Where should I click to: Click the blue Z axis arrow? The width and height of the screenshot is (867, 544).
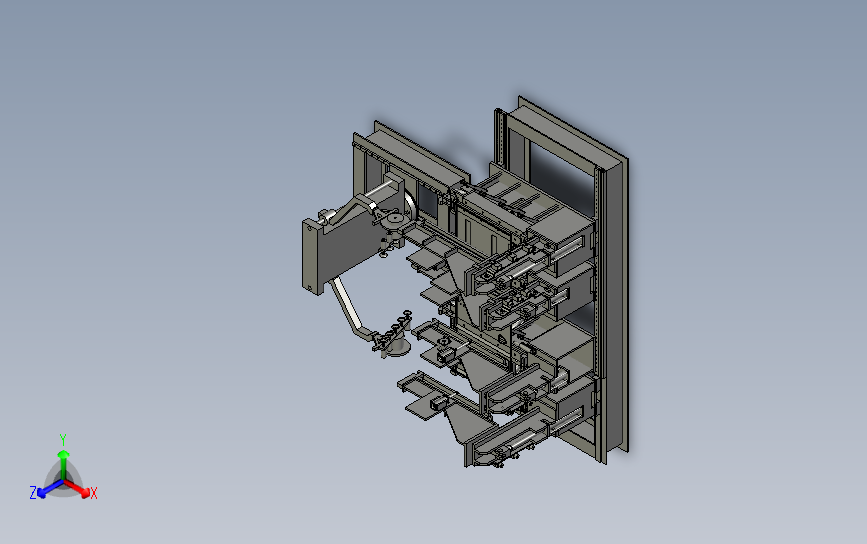50,489
